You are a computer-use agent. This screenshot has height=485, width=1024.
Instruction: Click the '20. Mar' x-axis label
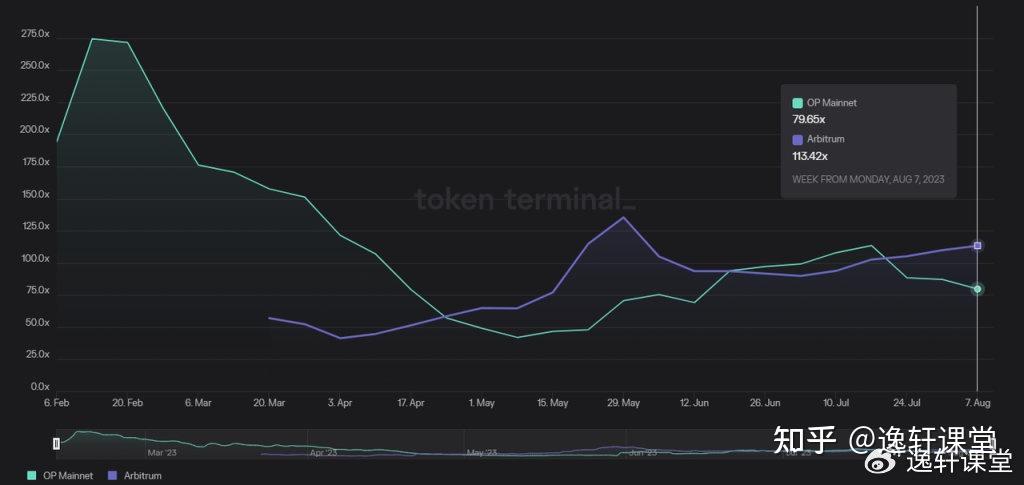268,403
